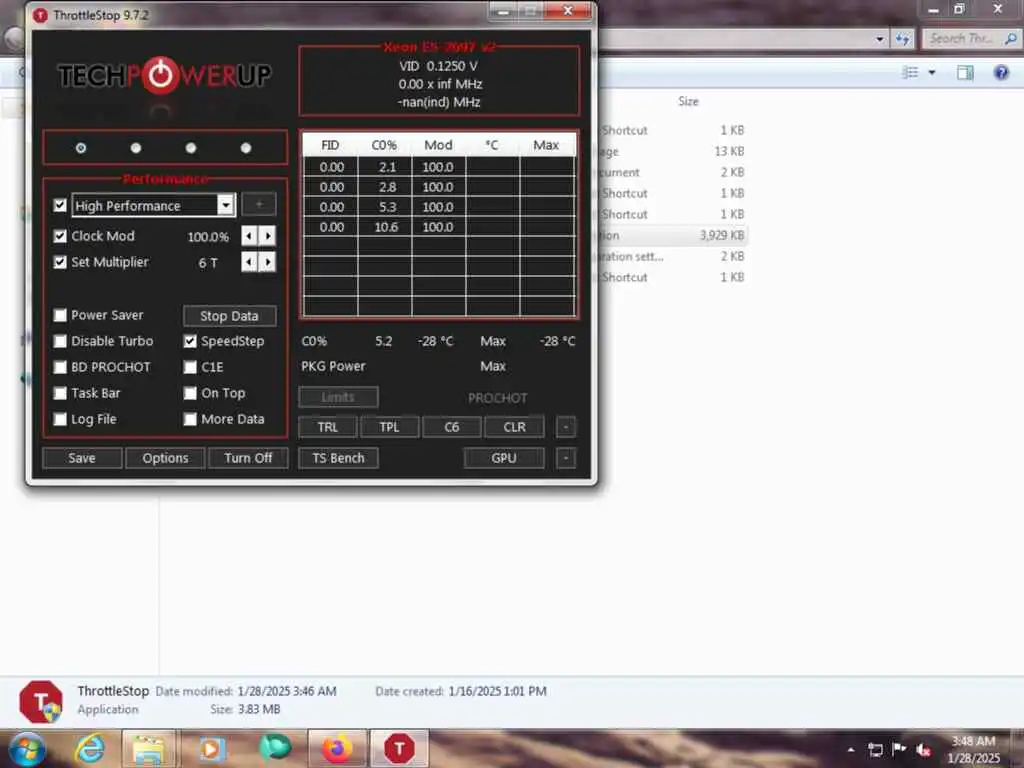The height and width of the screenshot is (768, 1024).
Task: Open Internet Explorer from the taskbar
Action: pos(89,748)
